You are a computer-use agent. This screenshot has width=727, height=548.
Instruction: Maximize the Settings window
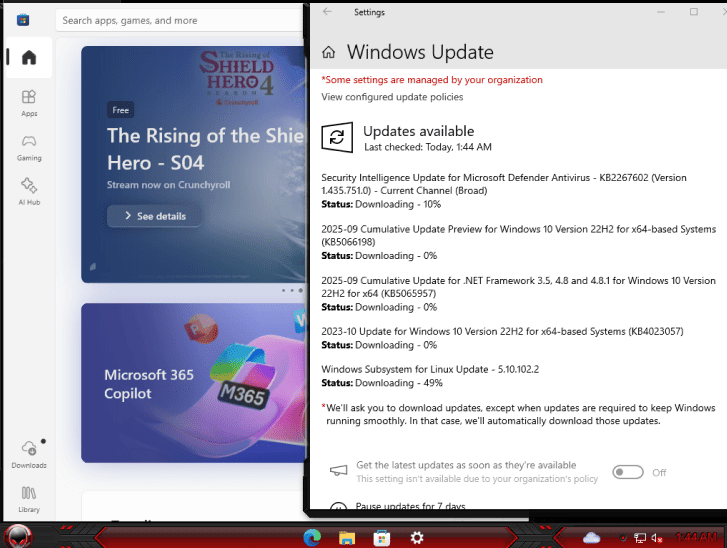point(694,12)
